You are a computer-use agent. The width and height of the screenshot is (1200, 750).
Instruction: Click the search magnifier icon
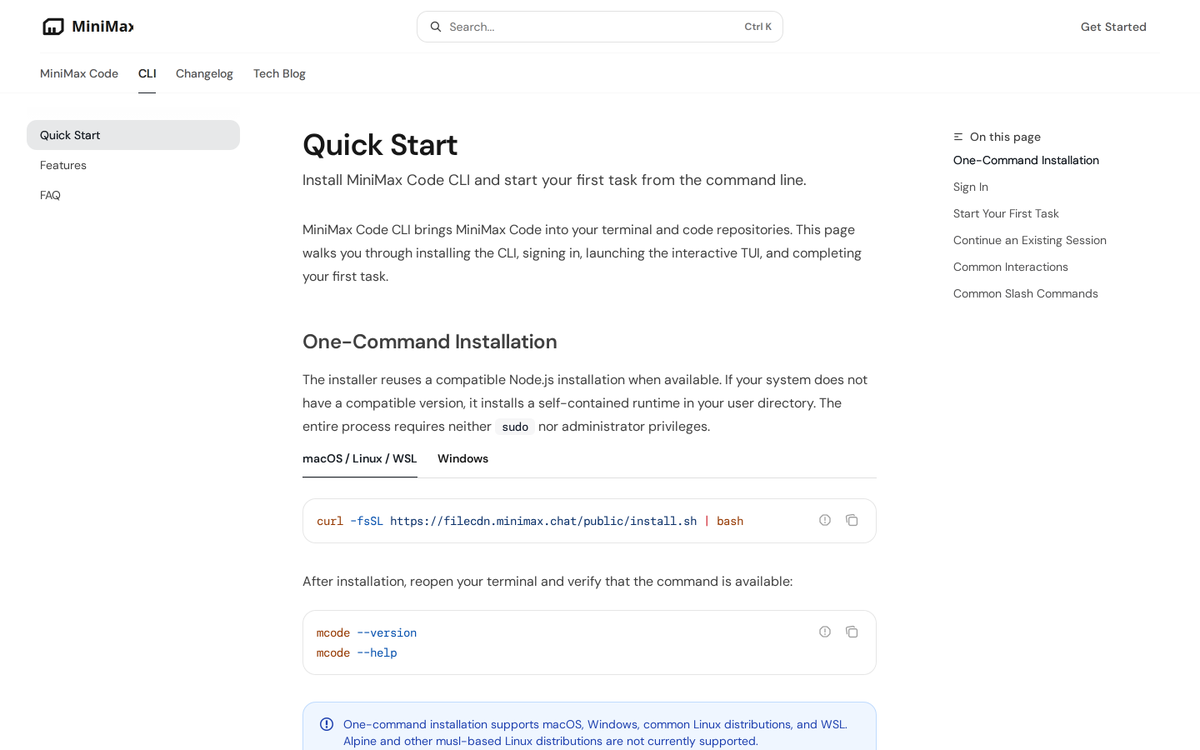point(436,27)
